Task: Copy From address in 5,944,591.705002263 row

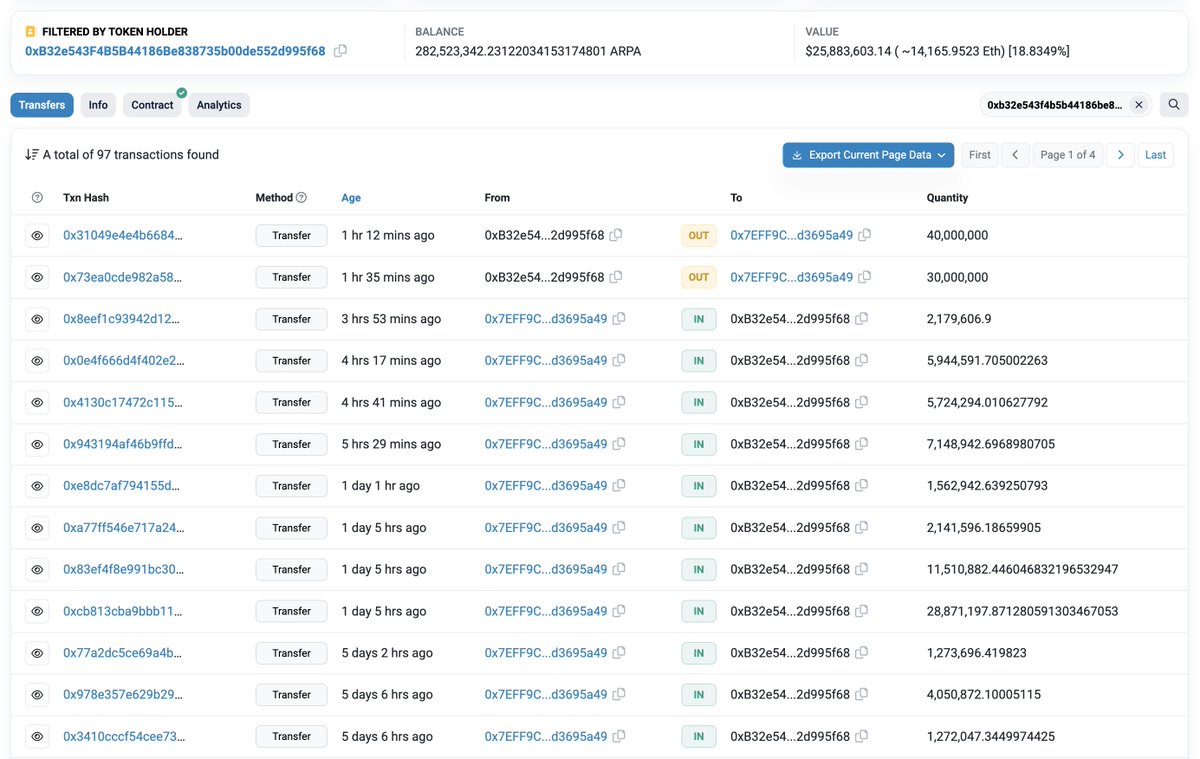Action: click(619, 360)
